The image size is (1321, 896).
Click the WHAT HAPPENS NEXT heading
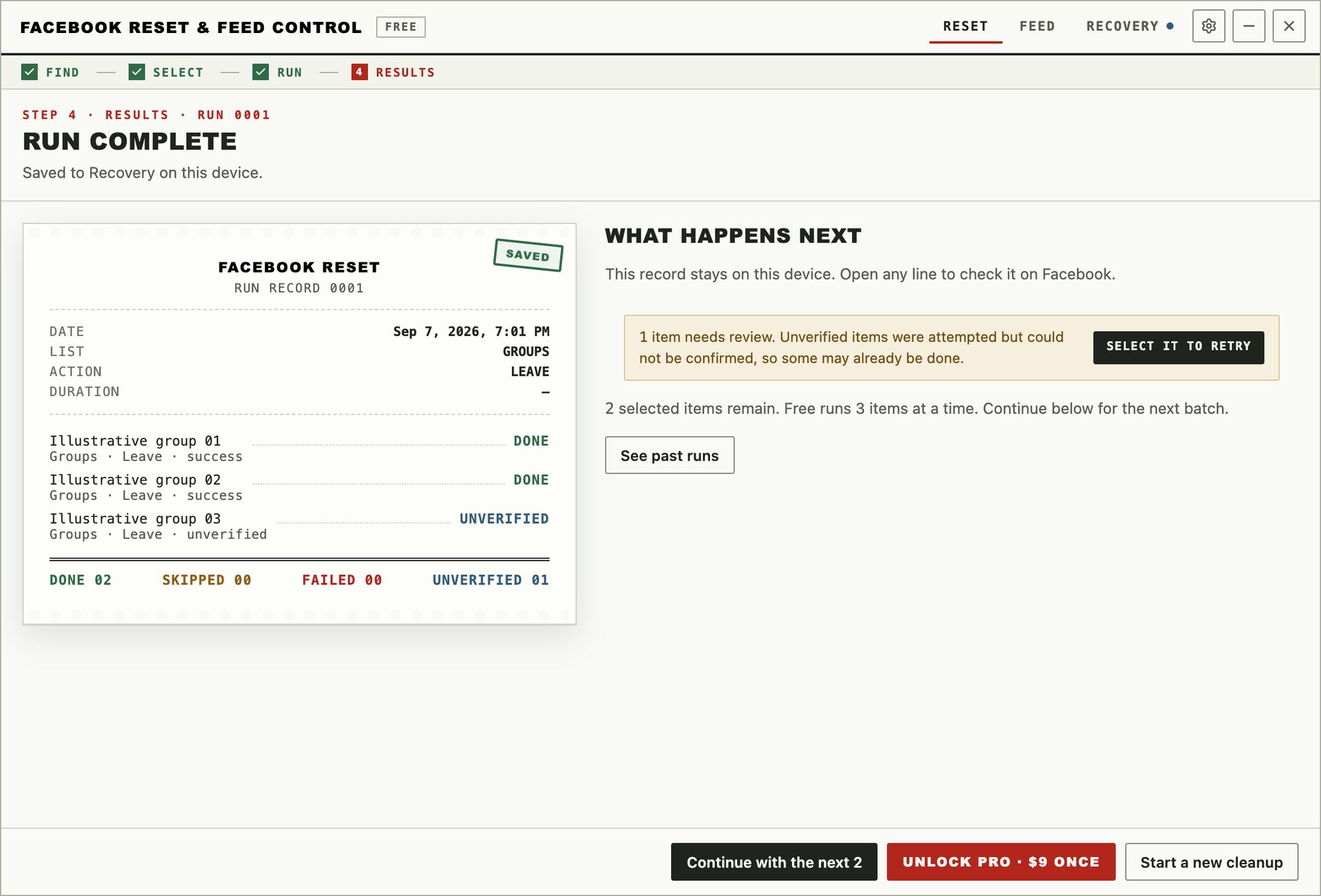[x=733, y=236]
